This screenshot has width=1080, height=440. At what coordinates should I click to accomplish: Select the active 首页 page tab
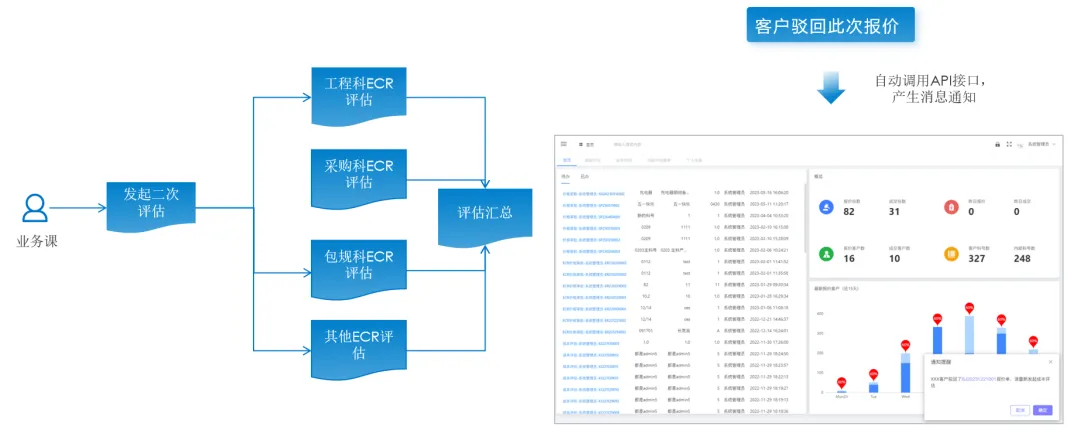point(567,160)
